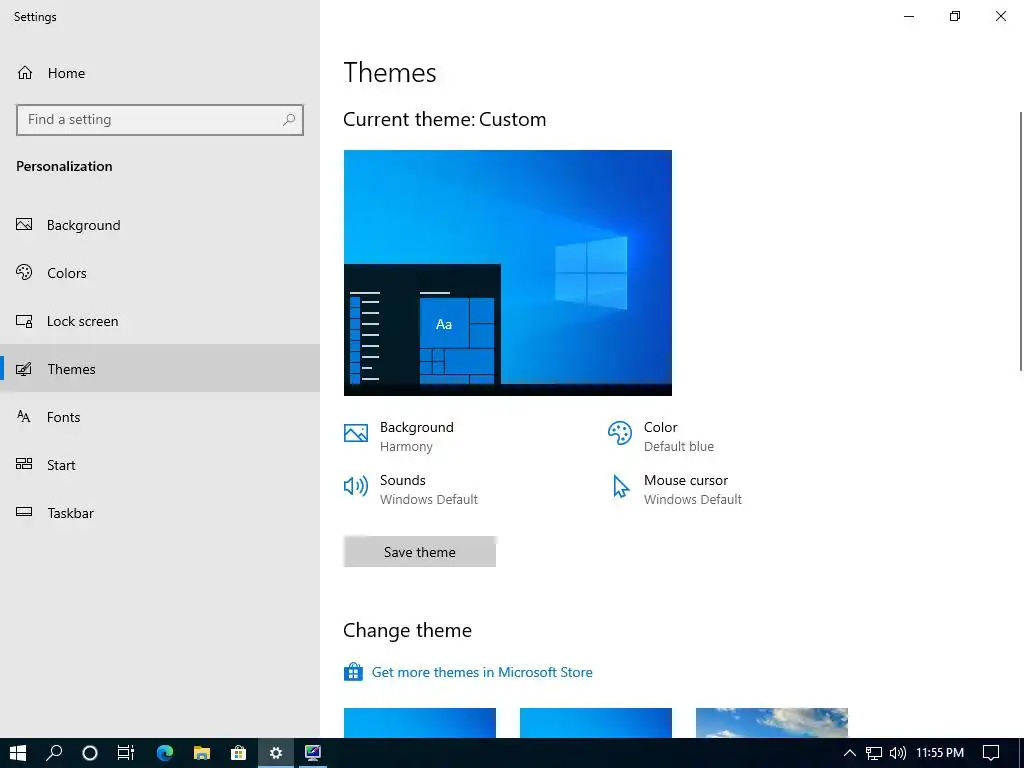The image size is (1024, 768).
Task: Click the Sounds speaker icon under current theme
Action: (x=356, y=486)
